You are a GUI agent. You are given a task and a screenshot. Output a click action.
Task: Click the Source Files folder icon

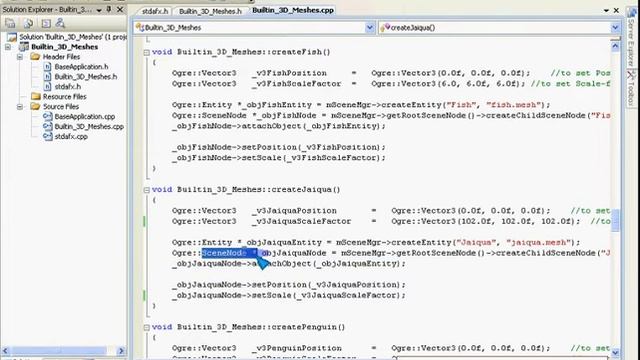point(36,107)
